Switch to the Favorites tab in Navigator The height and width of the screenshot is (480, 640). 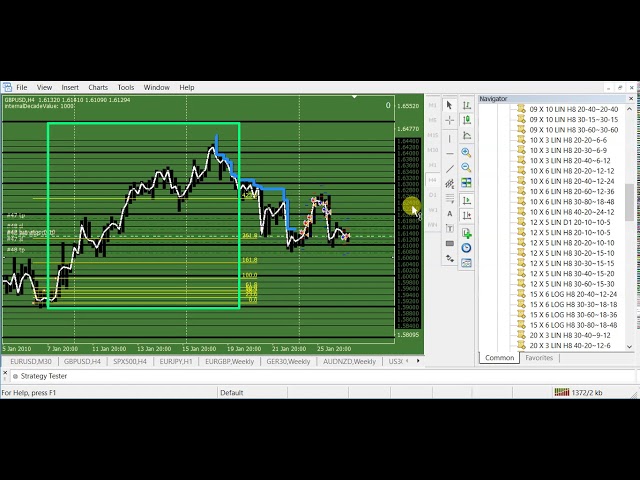coord(539,357)
